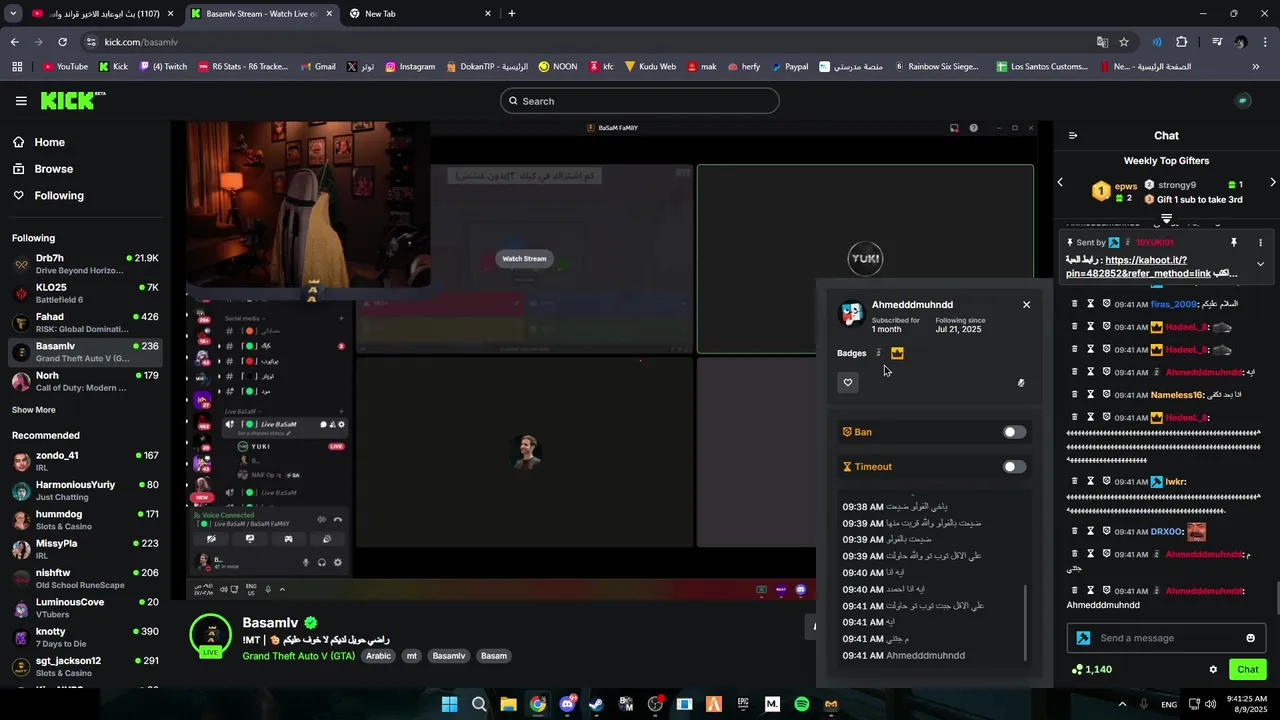1280x720 pixels.
Task: Click the mt tag under stream title
Action: [411, 656]
